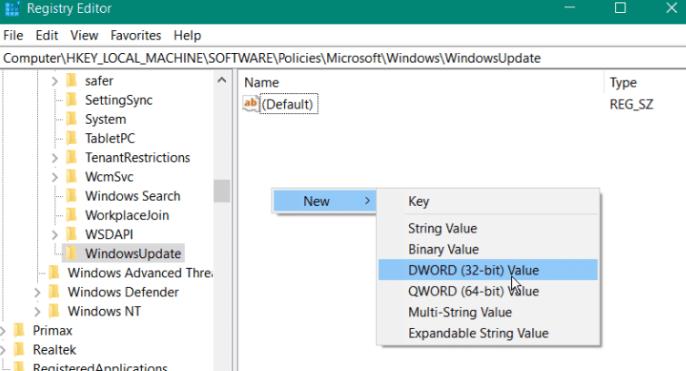Click the Windows Defender folder icon
686x371 pixels.
click(54, 292)
